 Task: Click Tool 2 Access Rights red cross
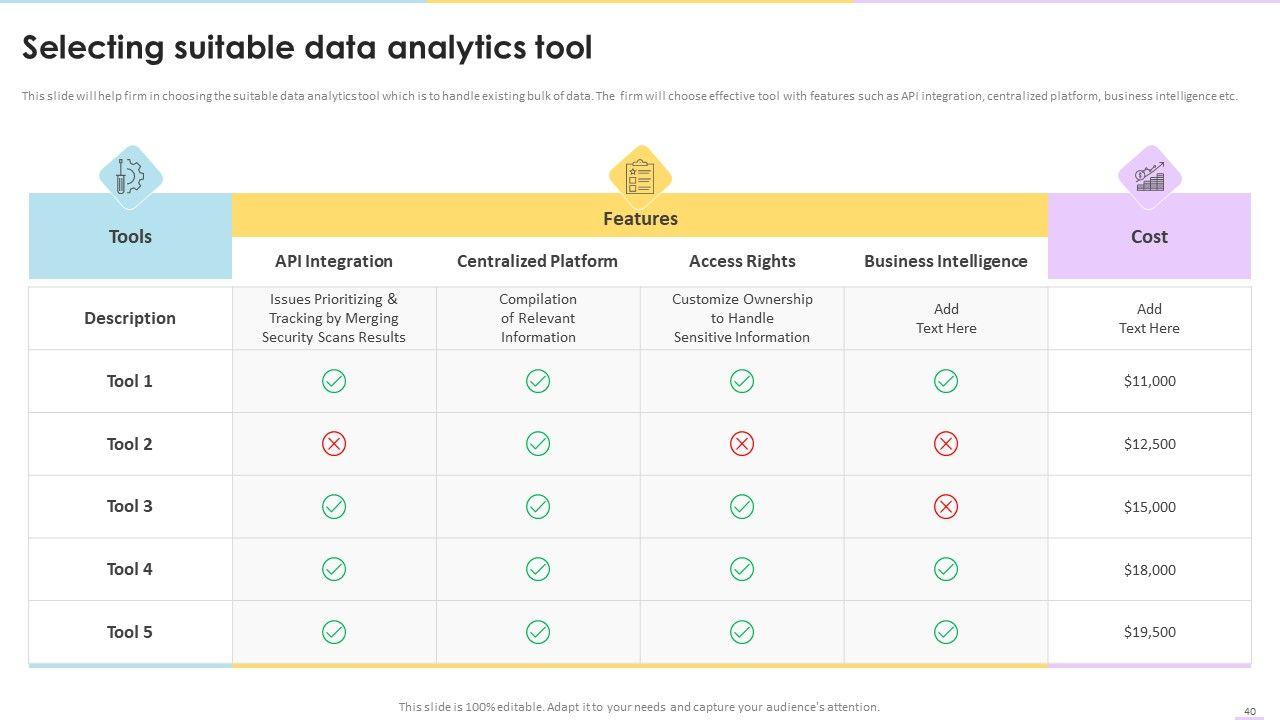(742, 444)
